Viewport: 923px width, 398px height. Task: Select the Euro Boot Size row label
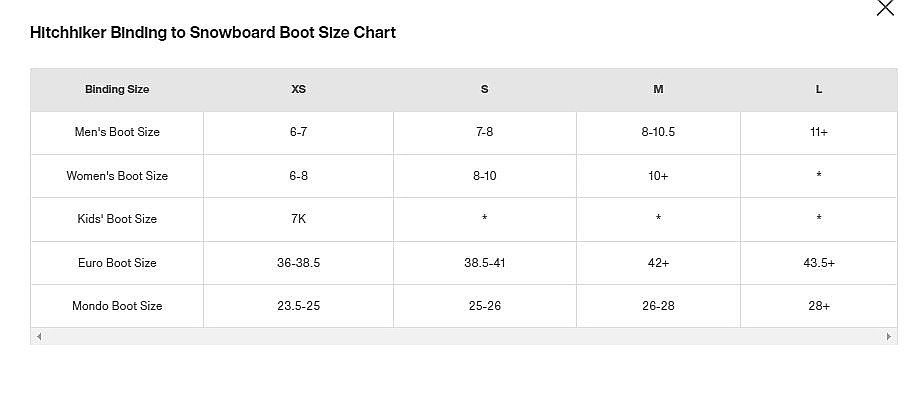coord(117,263)
